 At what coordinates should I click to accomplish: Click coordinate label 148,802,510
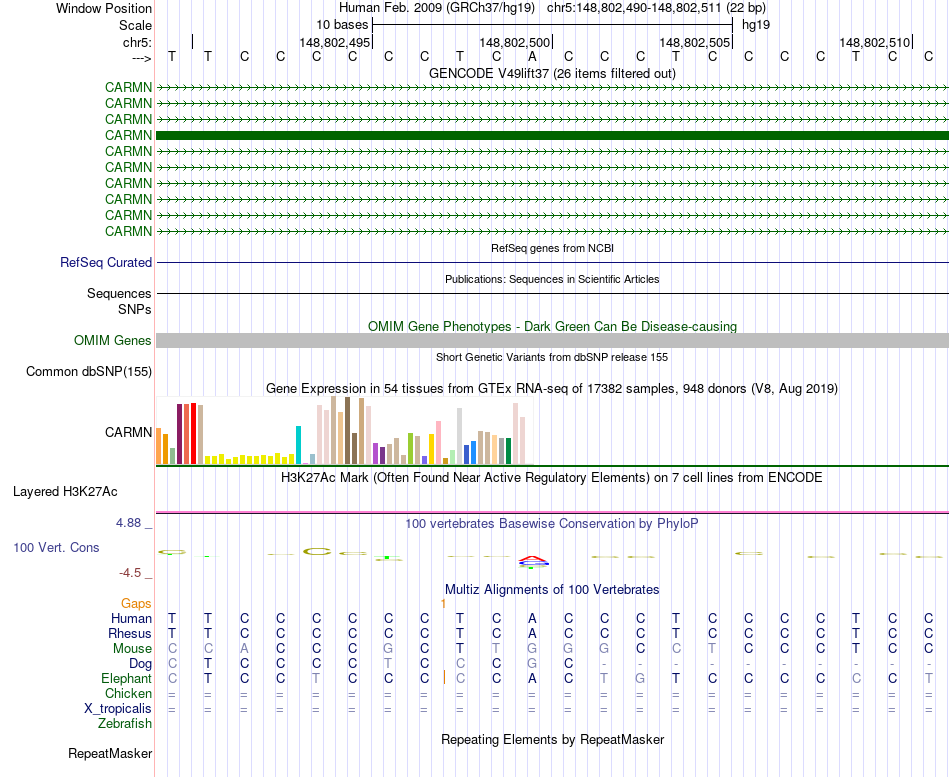coord(874,42)
